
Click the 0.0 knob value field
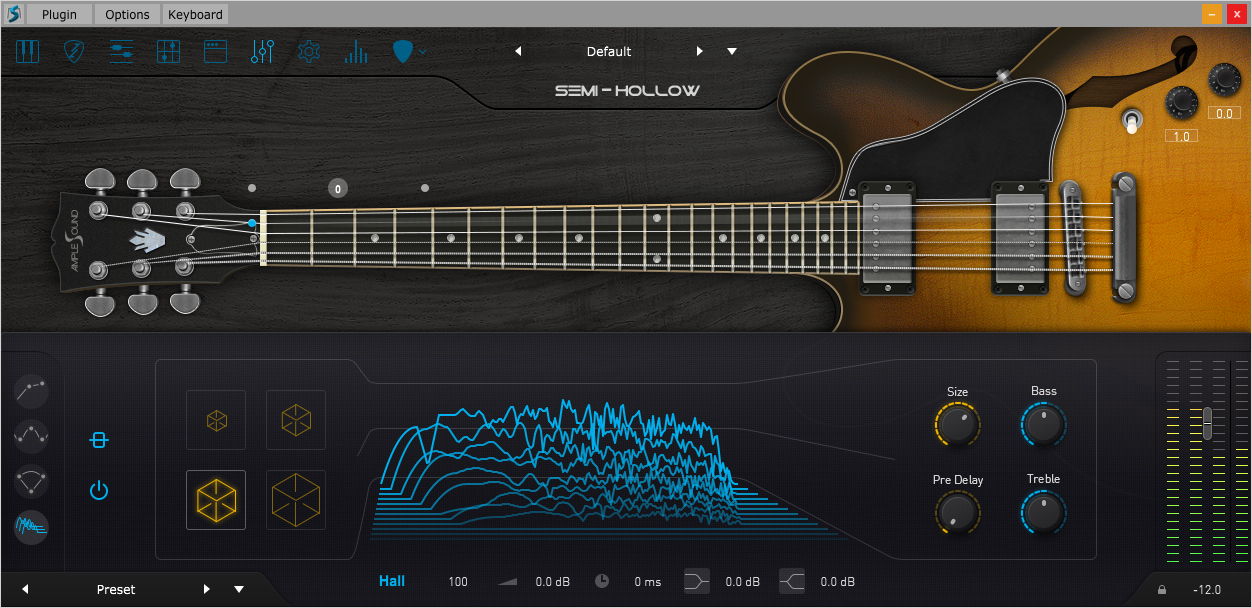[x=1225, y=113]
